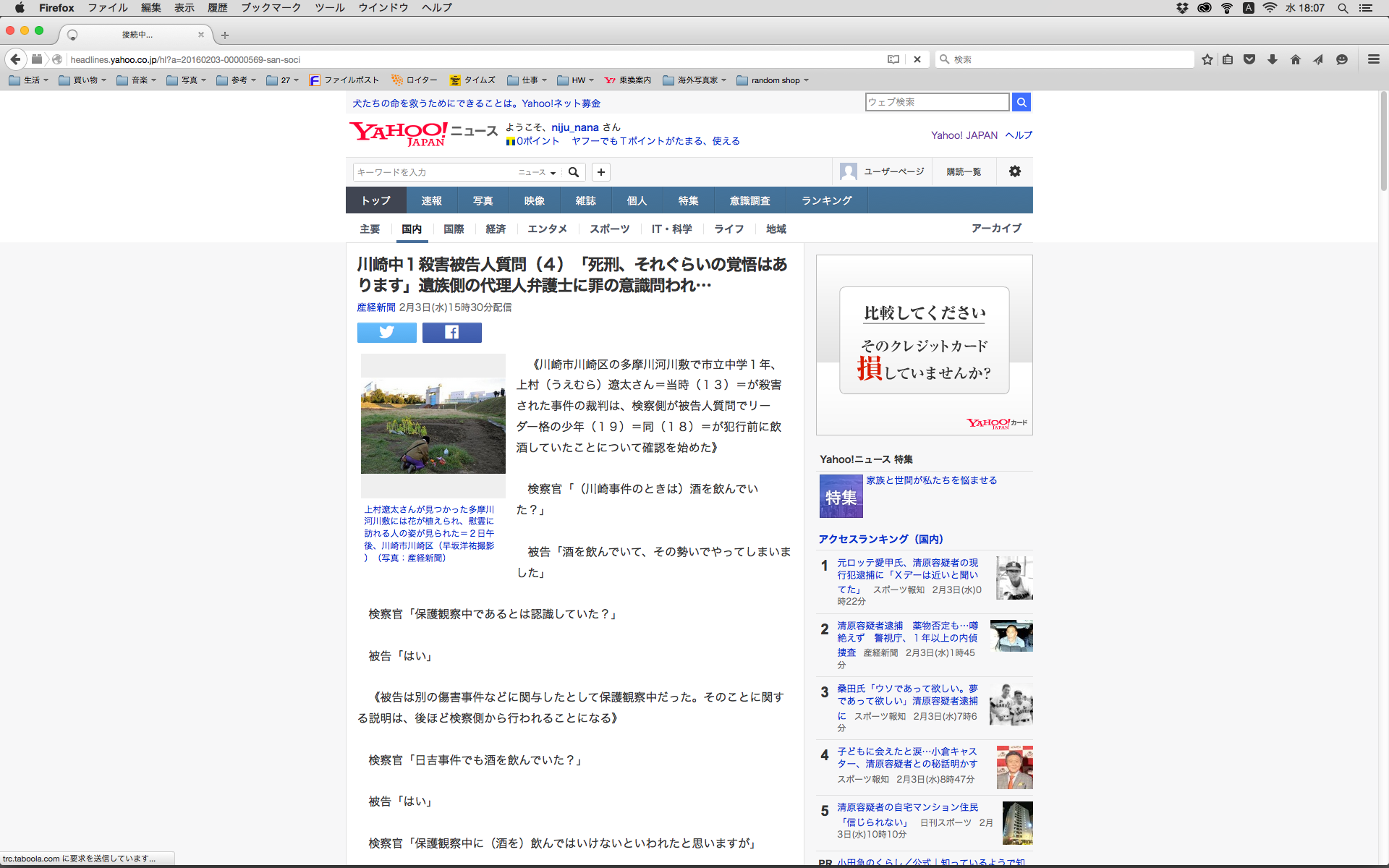This screenshot has height=868, width=1389.
Task: Click the plus button beside news search
Action: (601, 172)
